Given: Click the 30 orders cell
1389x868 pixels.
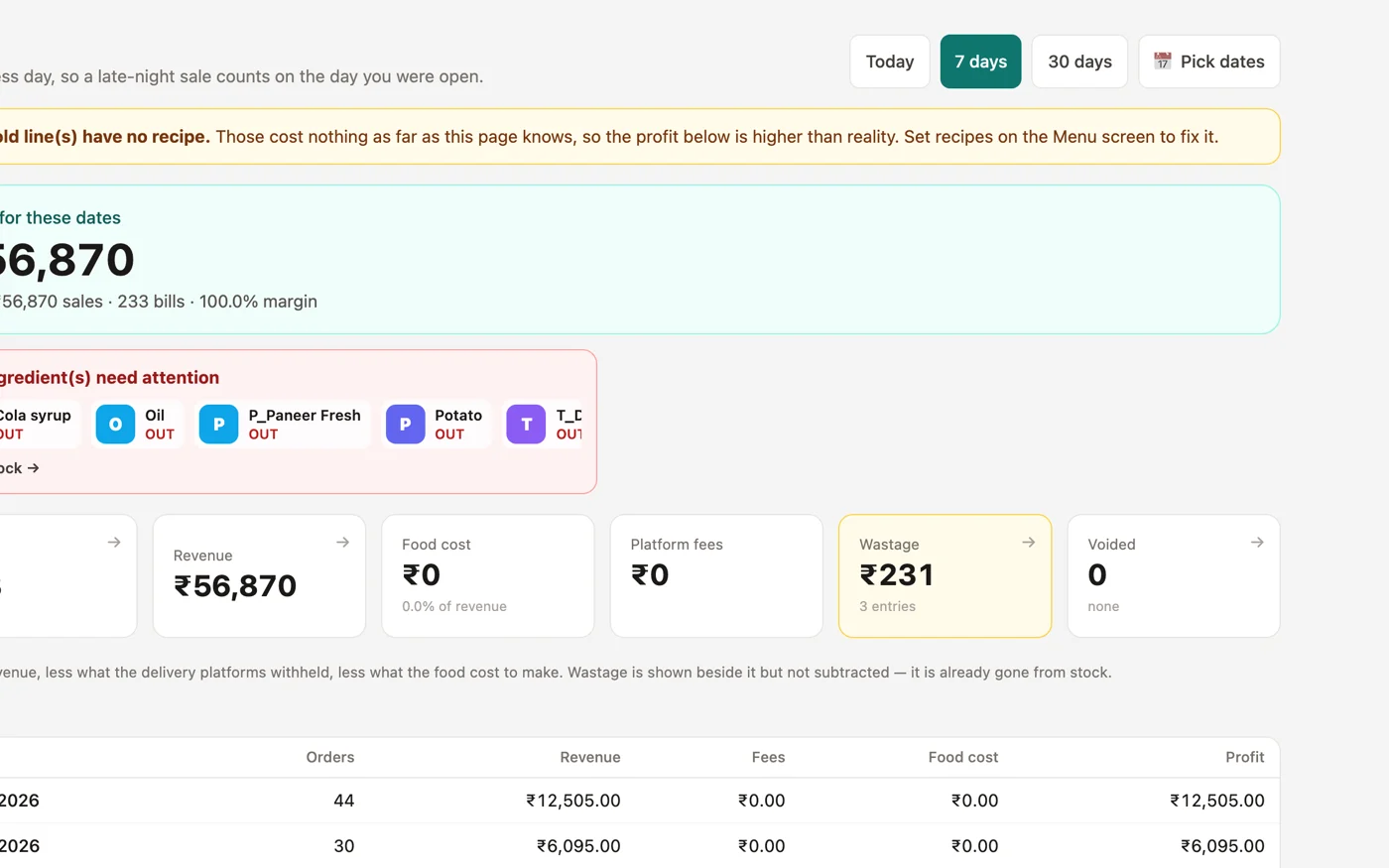Looking at the screenshot, I should [x=344, y=846].
